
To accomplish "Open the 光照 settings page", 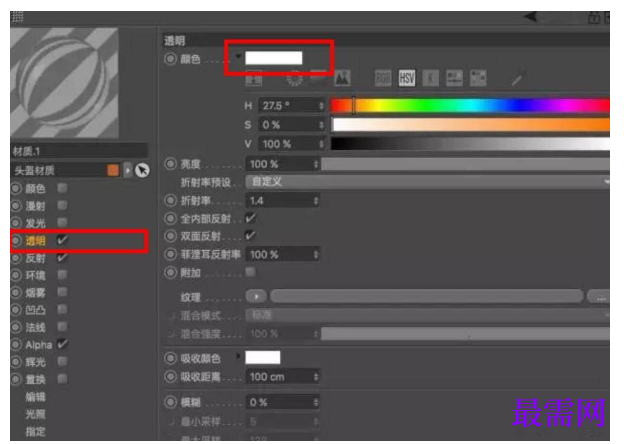I will coord(35,414).
